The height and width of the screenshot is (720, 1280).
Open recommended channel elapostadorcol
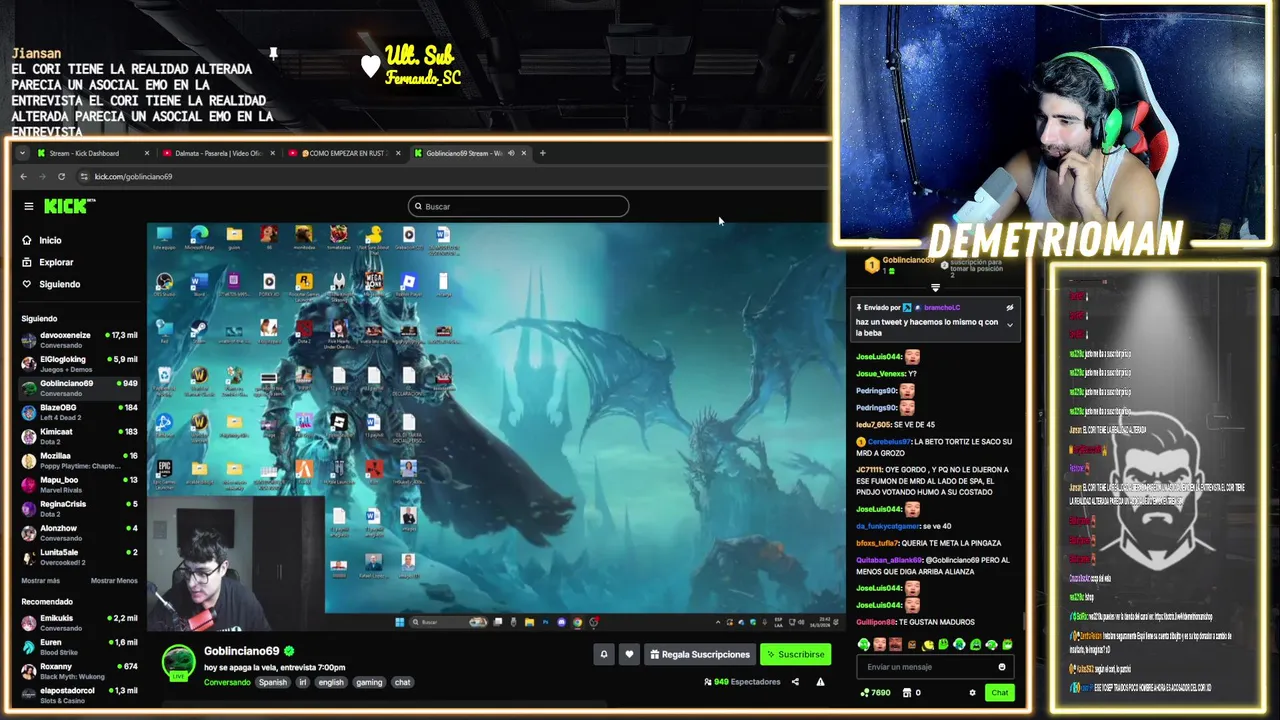tap(79, 695)
